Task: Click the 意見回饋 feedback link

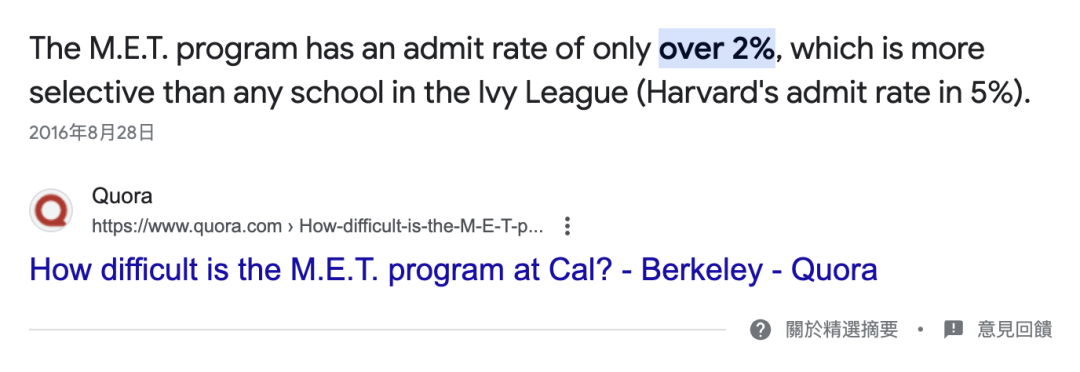Action: 1015,329
